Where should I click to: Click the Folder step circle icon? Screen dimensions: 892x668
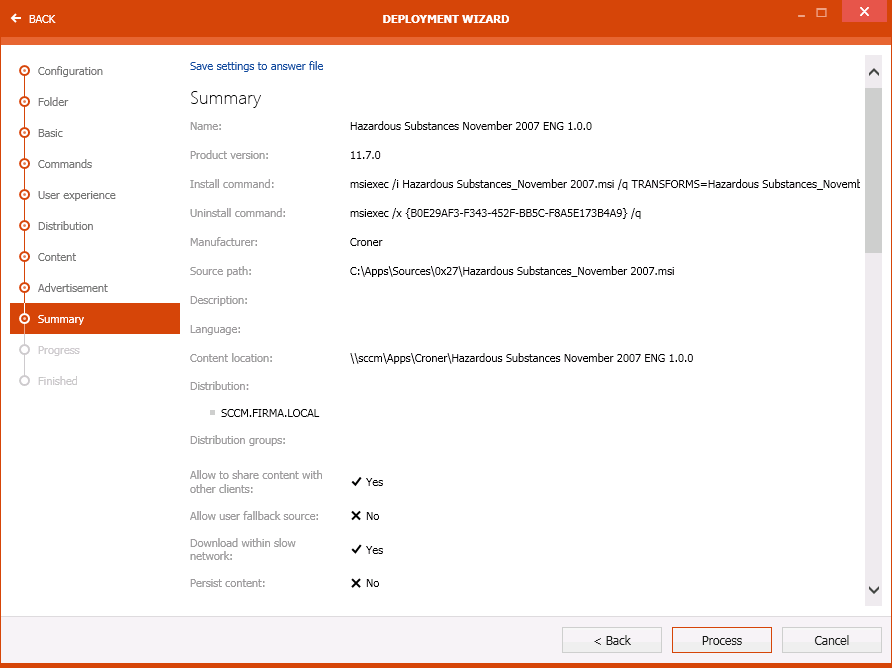pos(25,102)
